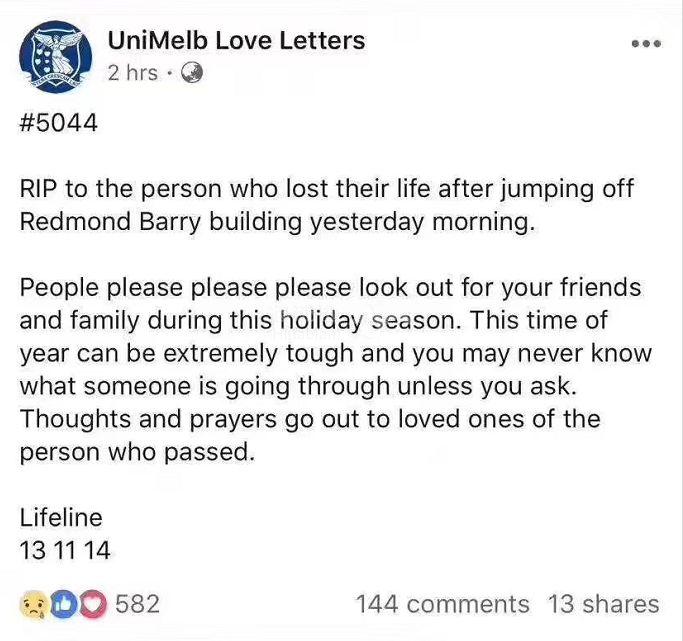View the 582 reactions count
The image size is (683, 641).
pyautogui.click(x=137, y=604)
